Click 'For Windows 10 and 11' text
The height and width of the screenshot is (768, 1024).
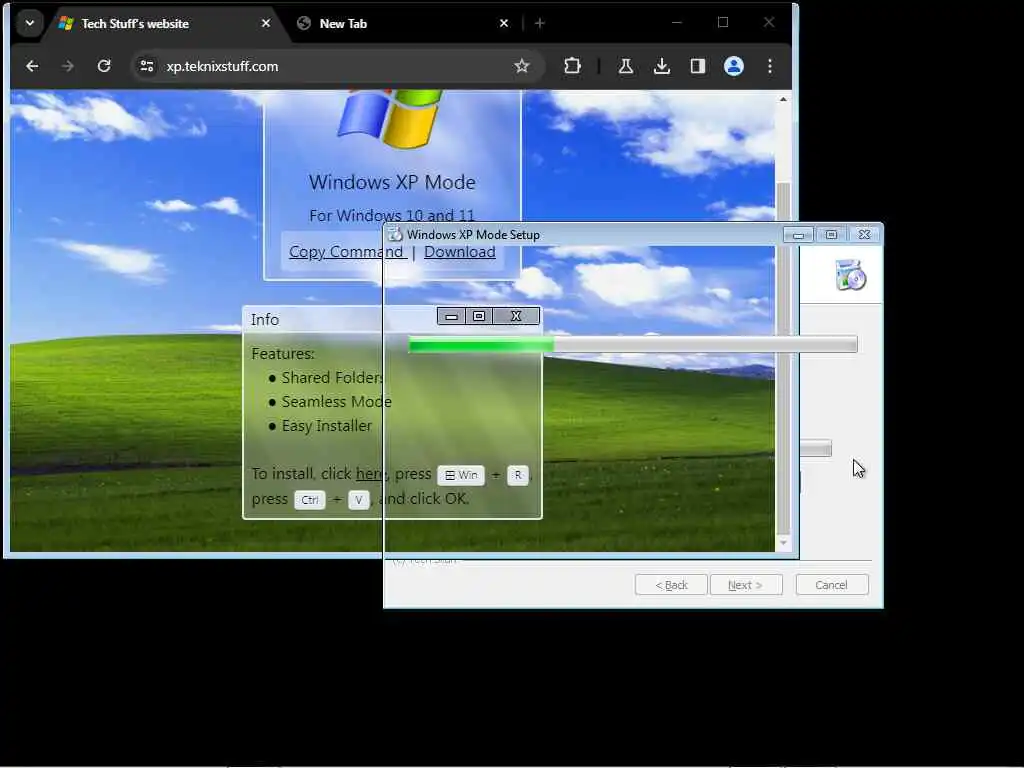coord(392,216)
